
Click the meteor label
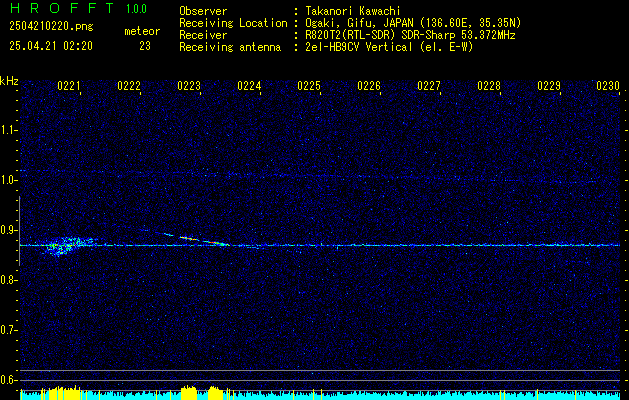click(x=142, y=31)
